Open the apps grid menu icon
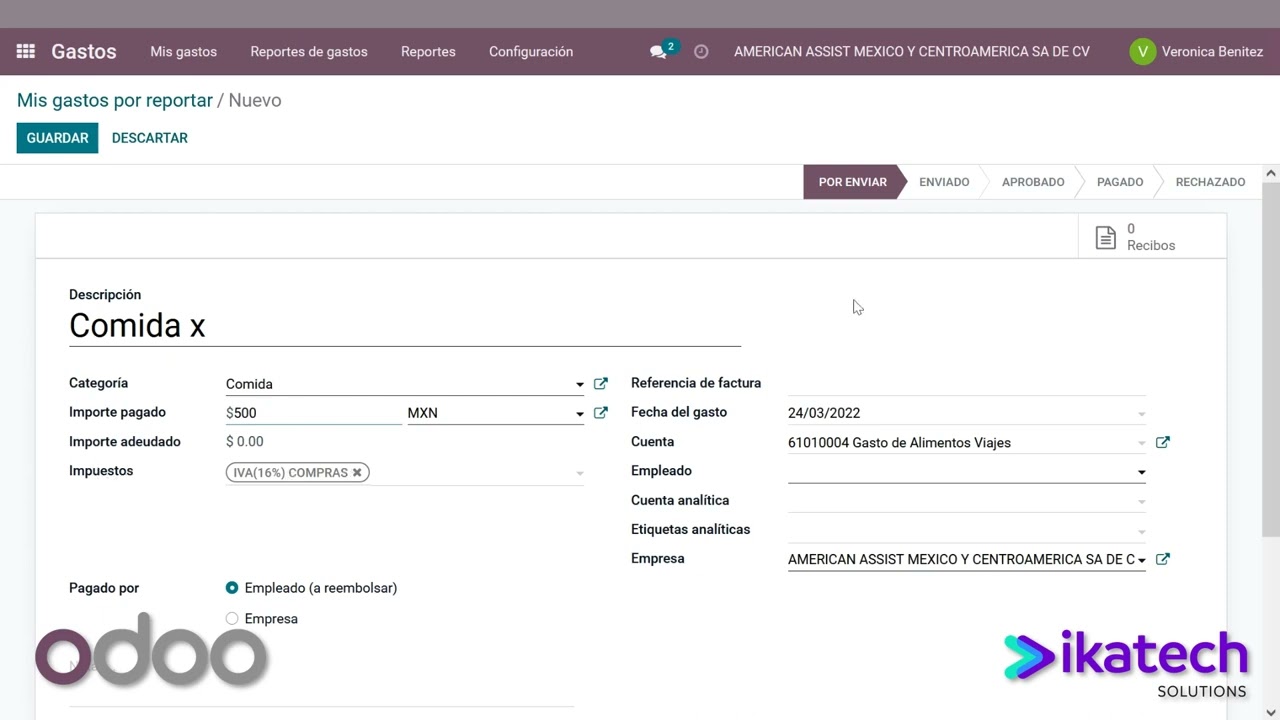 coord(26,51)
